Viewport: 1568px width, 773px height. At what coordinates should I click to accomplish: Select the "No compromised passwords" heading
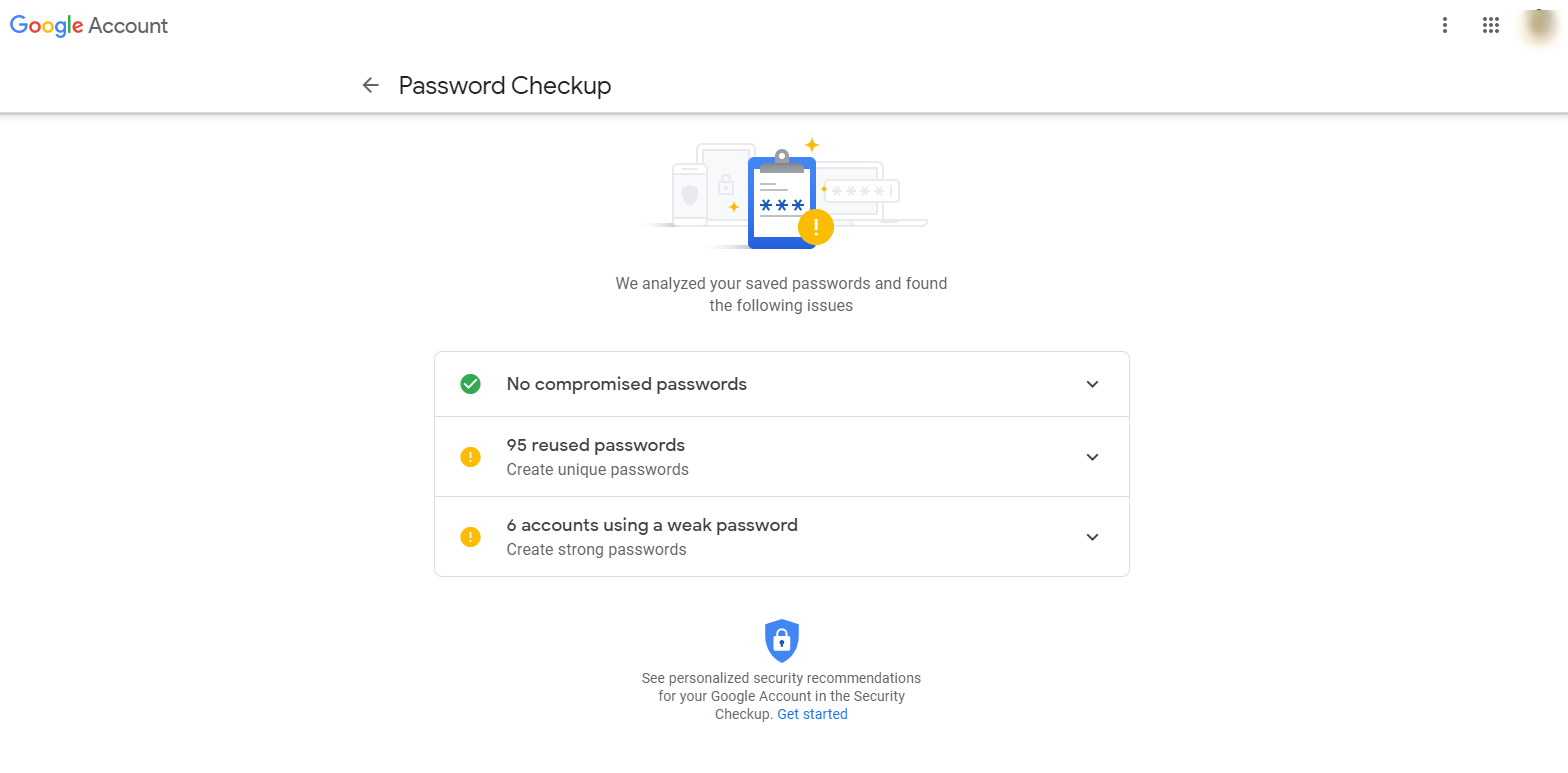point(626,384)
